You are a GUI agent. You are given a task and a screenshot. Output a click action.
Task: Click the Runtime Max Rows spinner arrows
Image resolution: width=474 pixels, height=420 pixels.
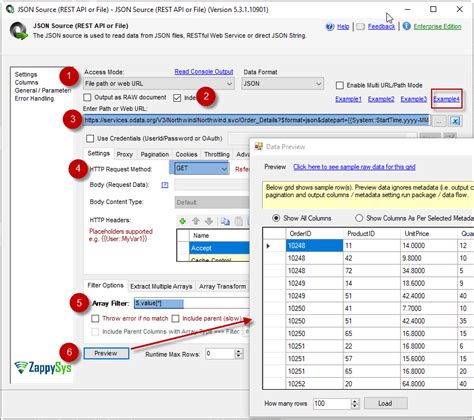point(238,354)
